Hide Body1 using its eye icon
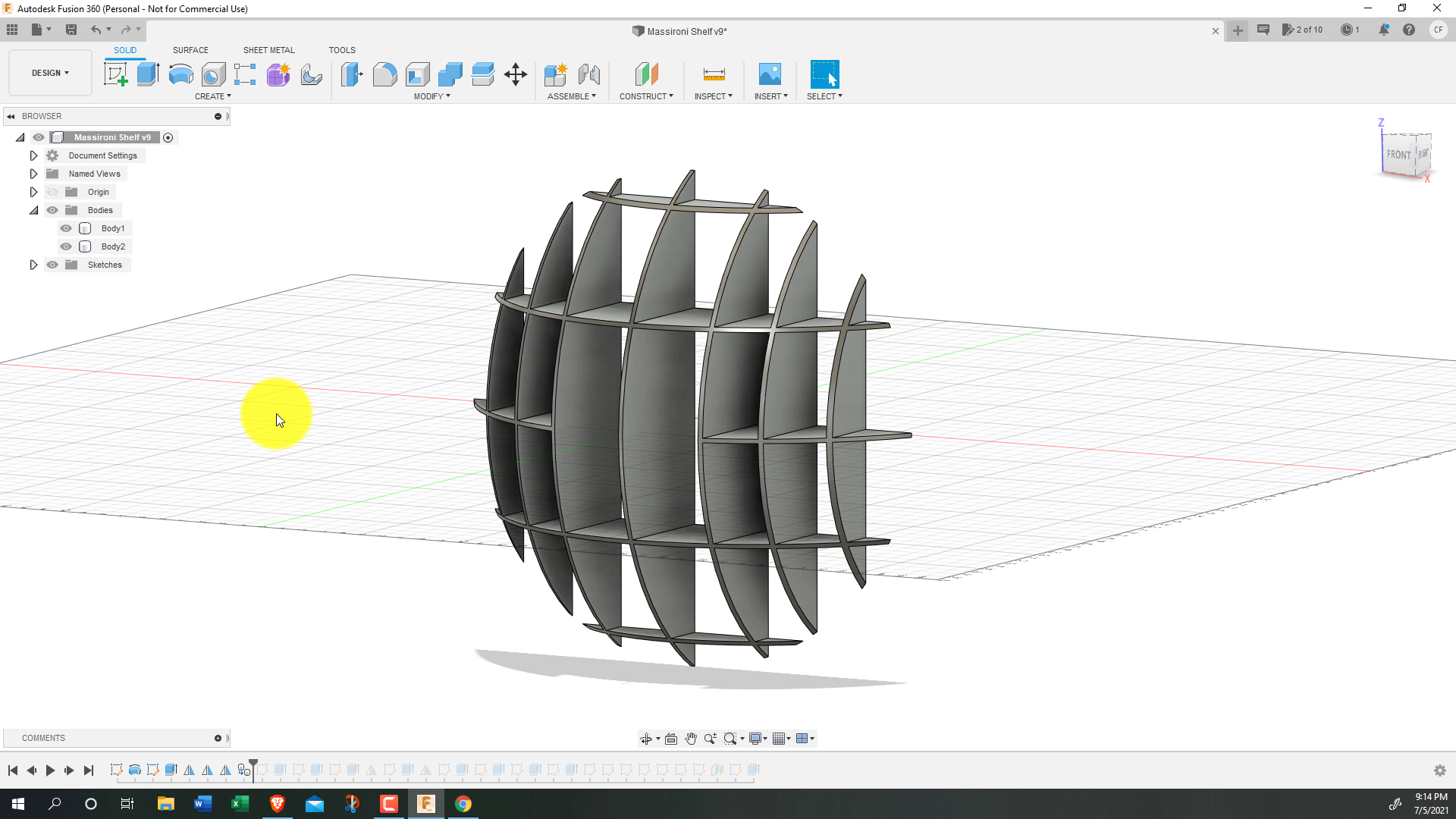1456x819 pixels. pos(66,228)
